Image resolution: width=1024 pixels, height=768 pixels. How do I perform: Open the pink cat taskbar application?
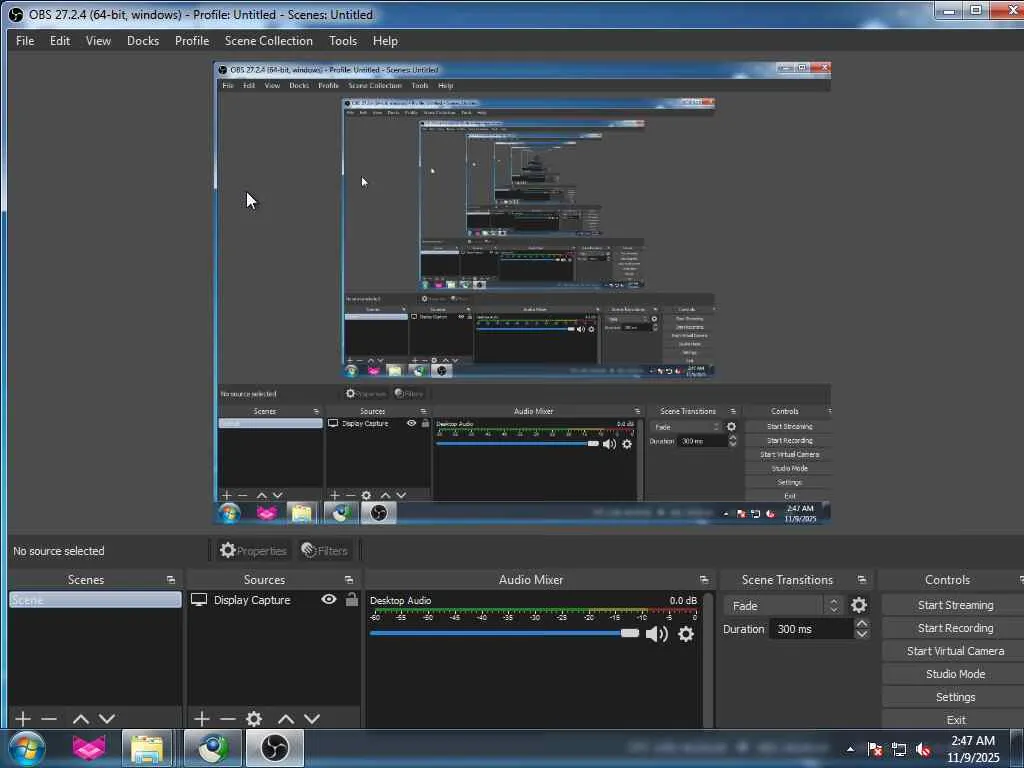coord(89,748)
